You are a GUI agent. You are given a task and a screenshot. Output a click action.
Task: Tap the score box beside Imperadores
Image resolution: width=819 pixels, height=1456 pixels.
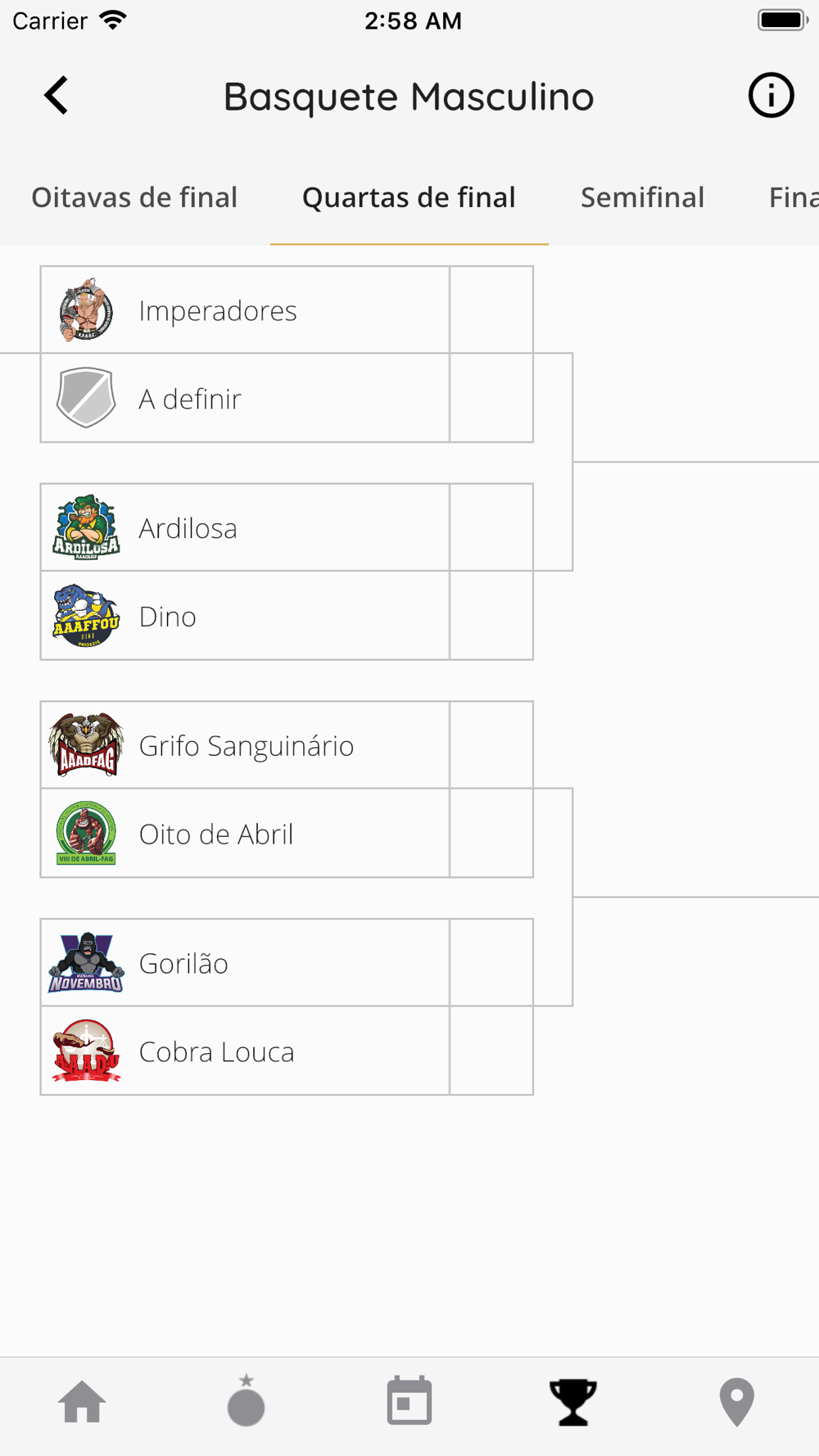[491, 310]
